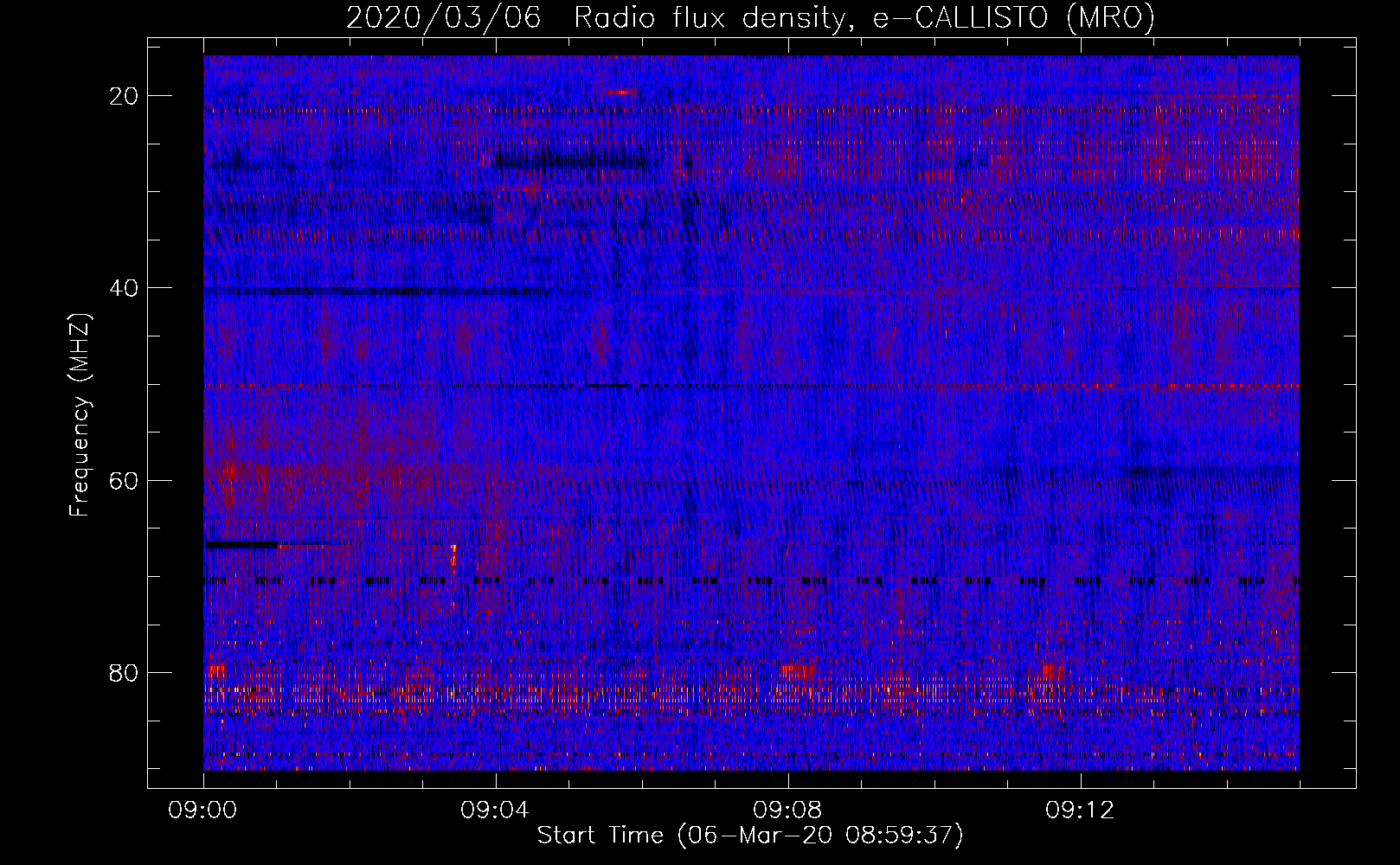Click the 09:08 time tick label
The width and height of the screenshot is (1400, 865).
click(788, 811)
